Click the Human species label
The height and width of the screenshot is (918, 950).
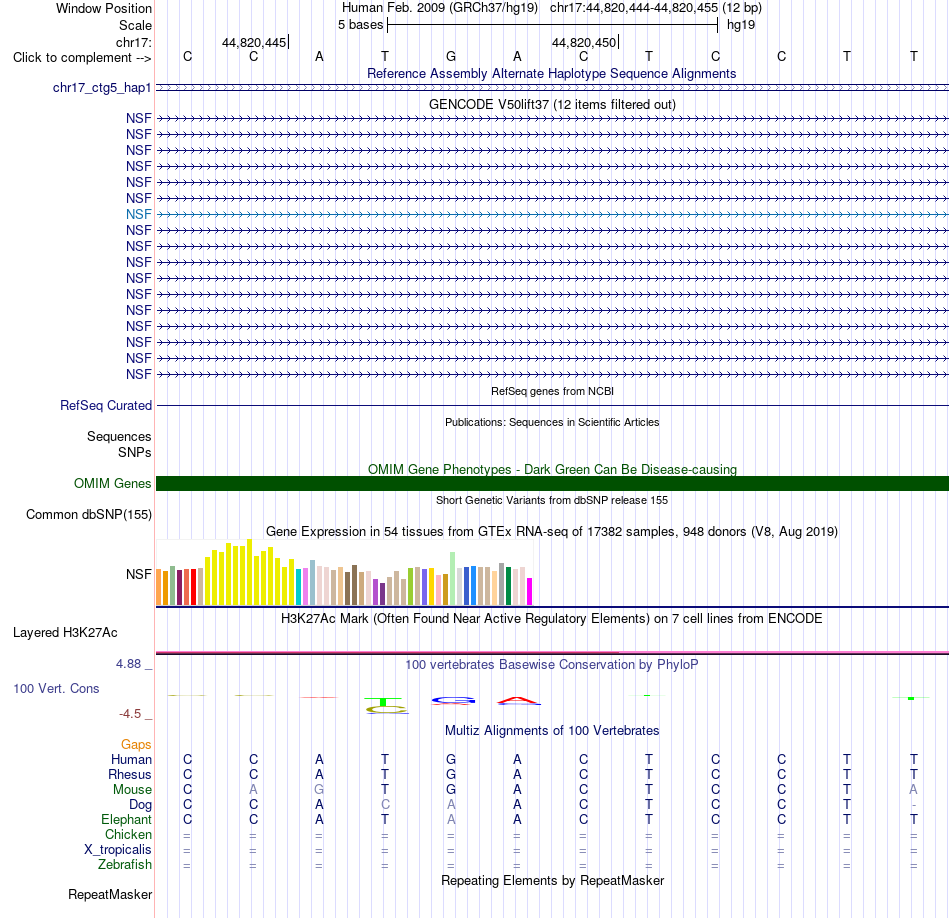131,759
